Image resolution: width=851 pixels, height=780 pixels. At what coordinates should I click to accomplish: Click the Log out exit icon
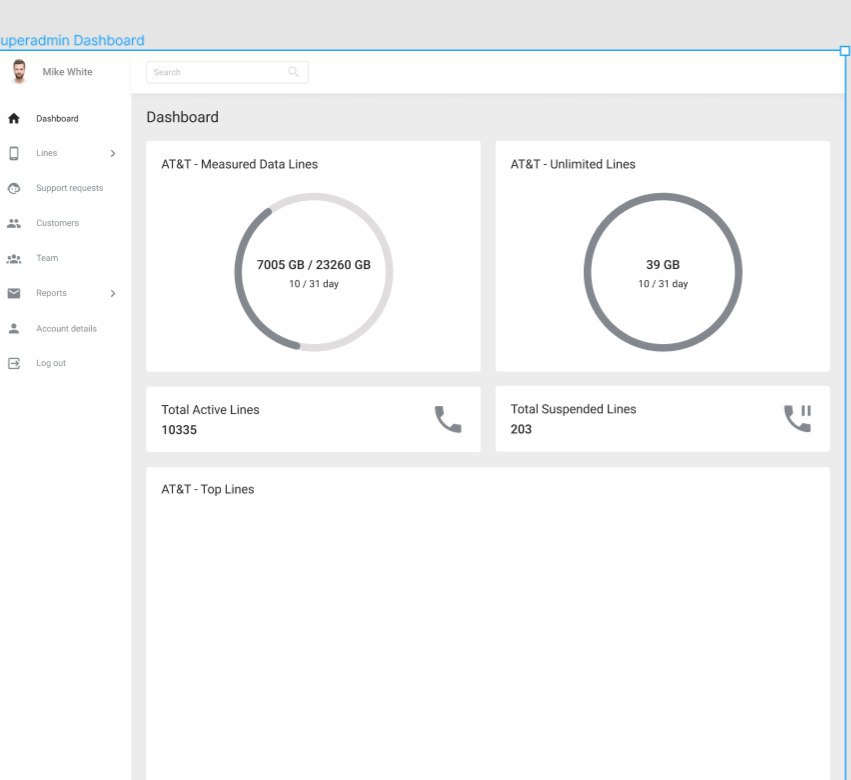click(x=14, y=363)
